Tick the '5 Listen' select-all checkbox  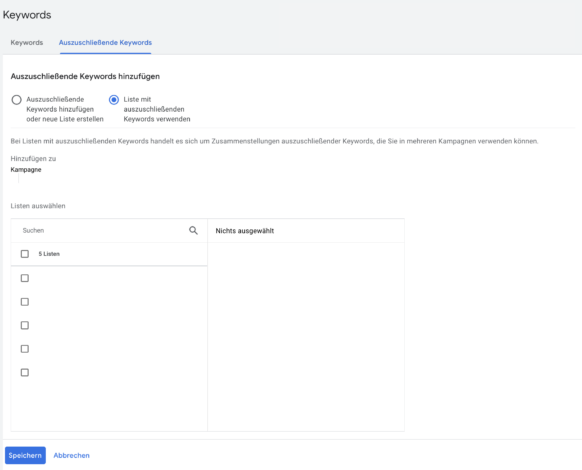pos(25,254)
